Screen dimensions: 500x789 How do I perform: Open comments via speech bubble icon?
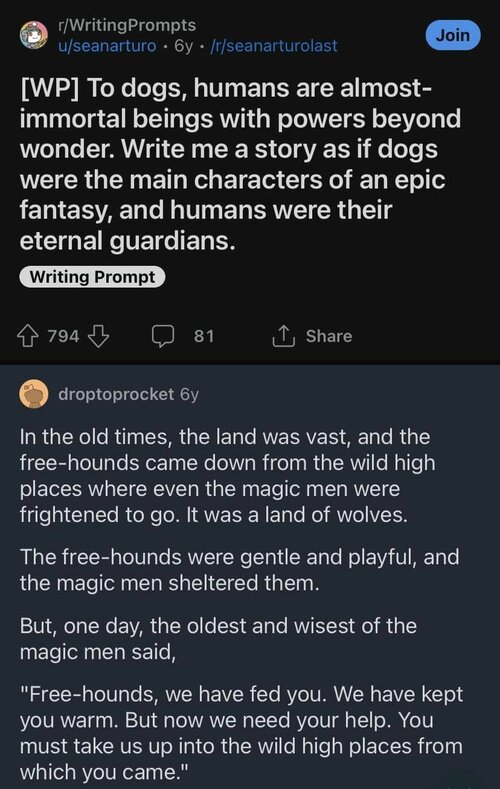click(163, 336)
